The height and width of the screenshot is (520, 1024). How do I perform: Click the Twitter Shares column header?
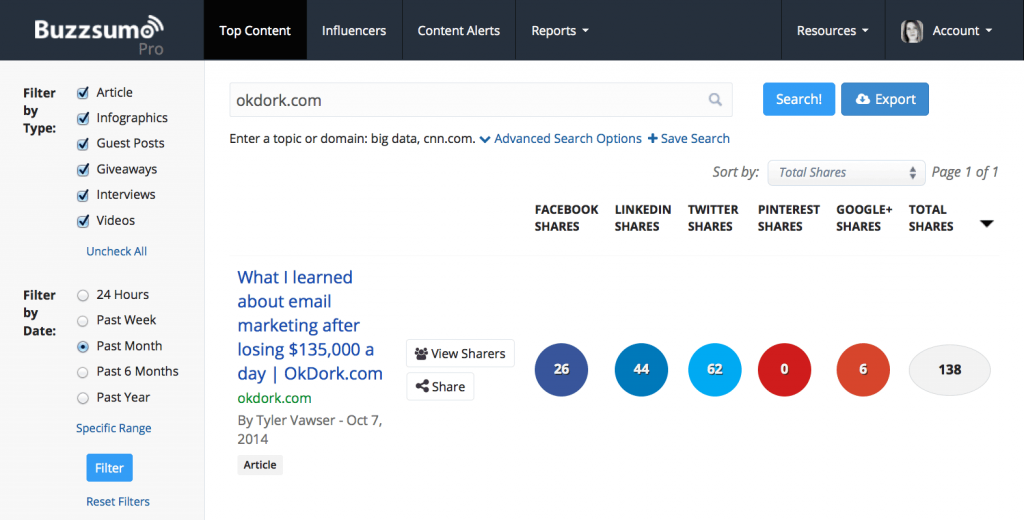pos(712,218)
